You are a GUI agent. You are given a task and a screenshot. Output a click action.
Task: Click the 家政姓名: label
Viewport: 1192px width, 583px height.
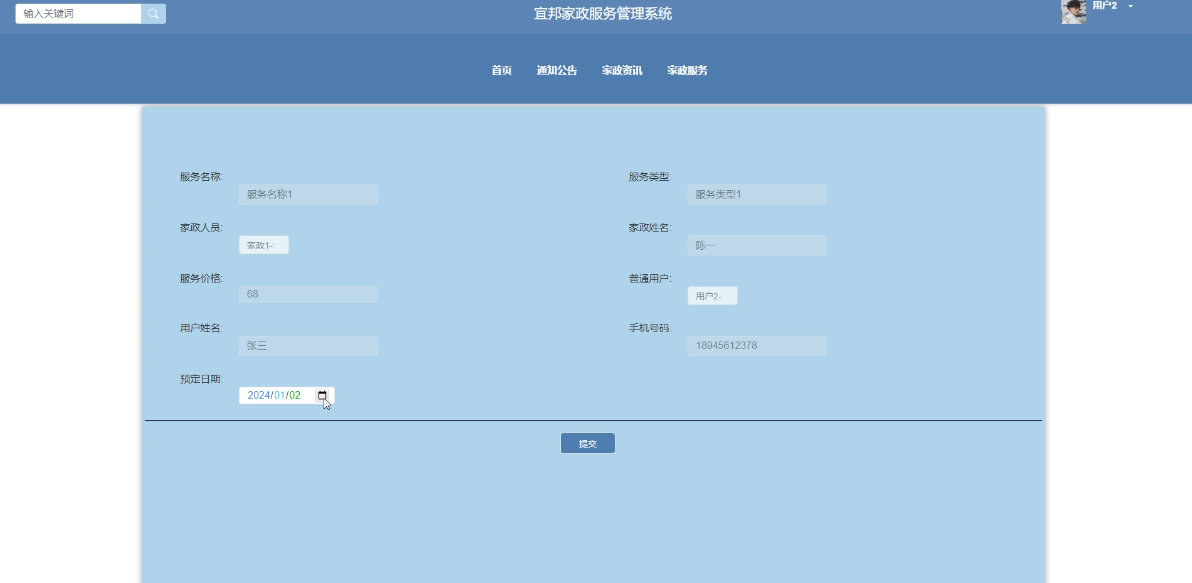click(650, 227)
